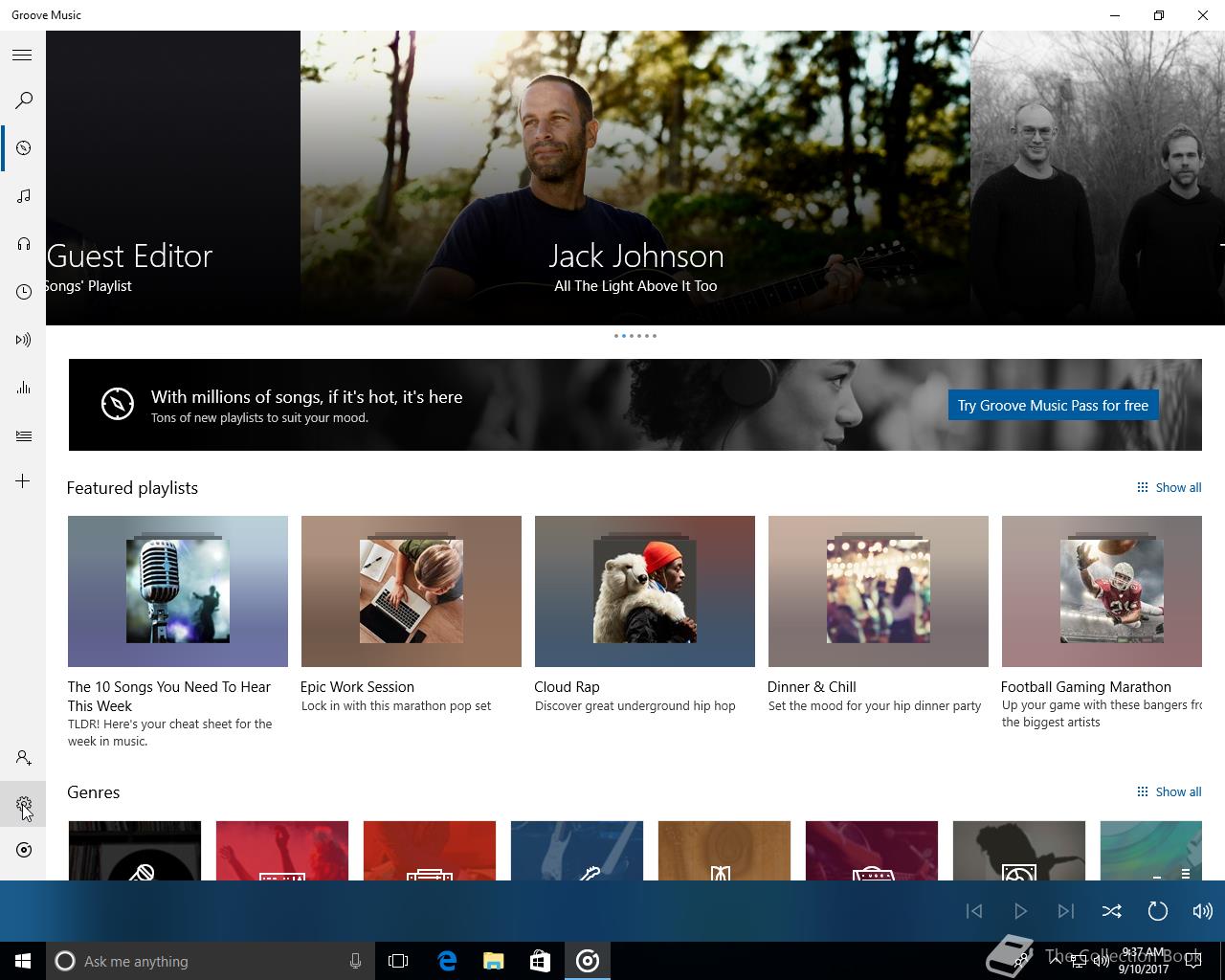Open the headphones icon in sidebar
The image size is (1225, 980).
coord(23,244)
